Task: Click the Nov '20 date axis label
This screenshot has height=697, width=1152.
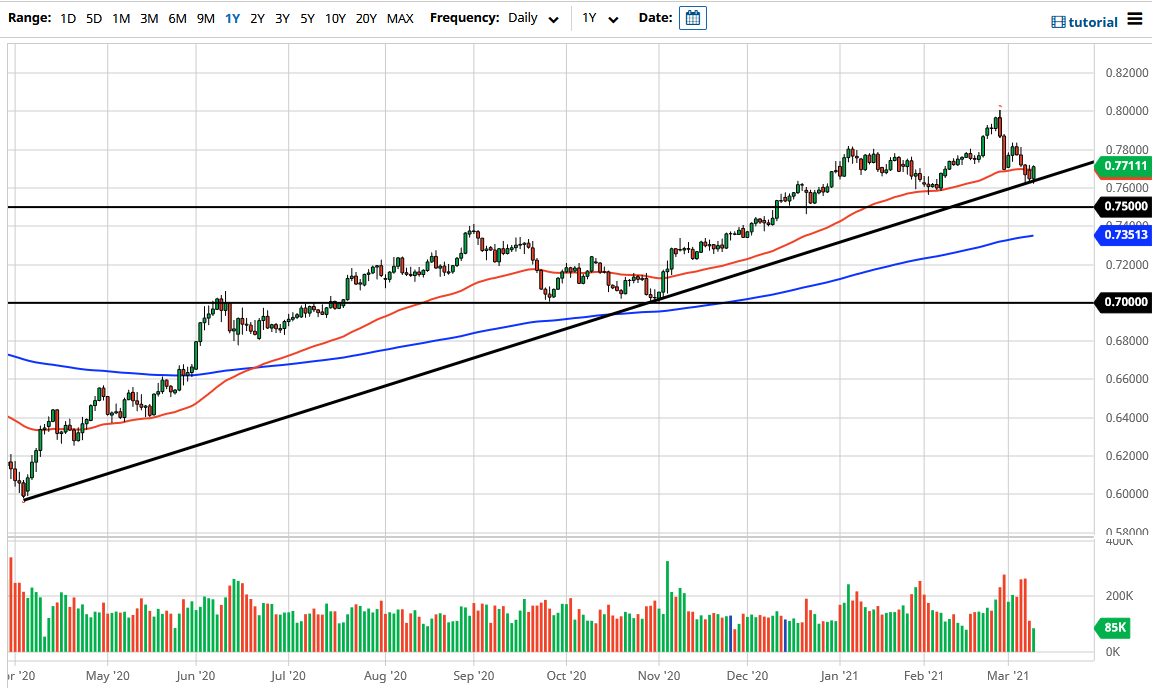Action: [659, 676]
